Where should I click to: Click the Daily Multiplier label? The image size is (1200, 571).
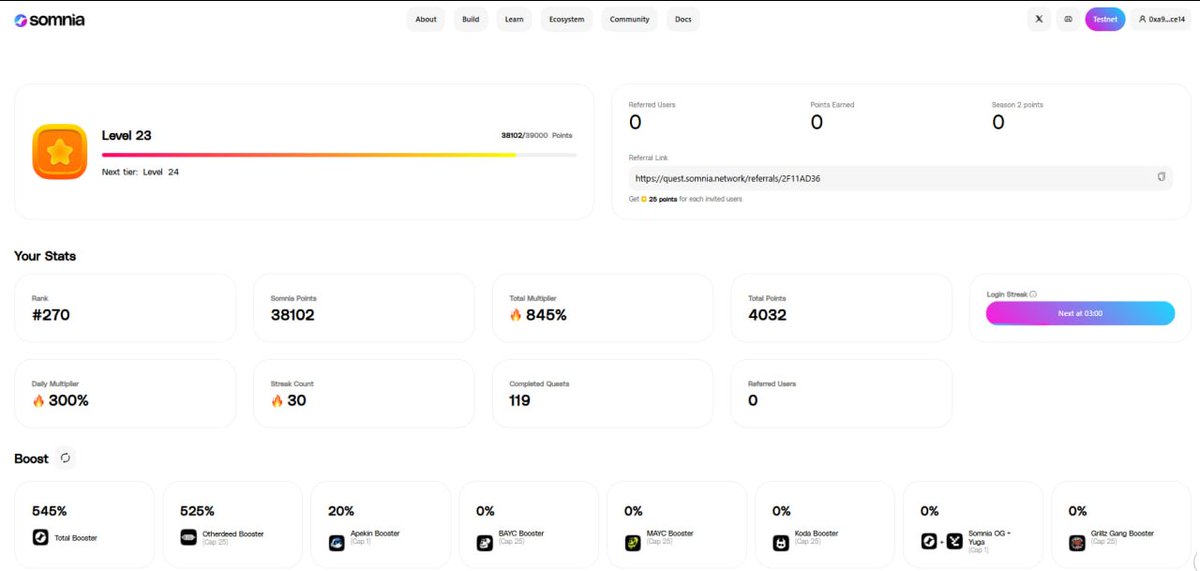pos(56,383)
